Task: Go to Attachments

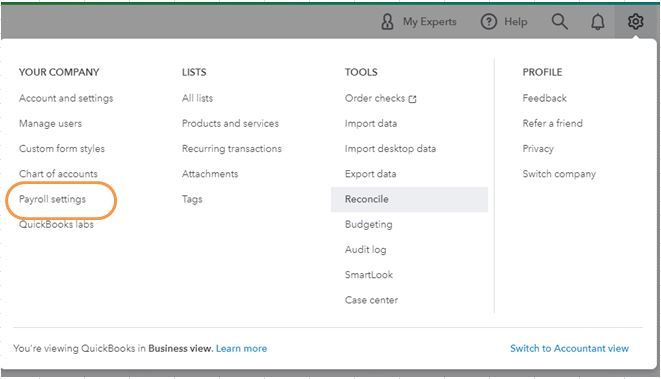Action: point(210,174)
